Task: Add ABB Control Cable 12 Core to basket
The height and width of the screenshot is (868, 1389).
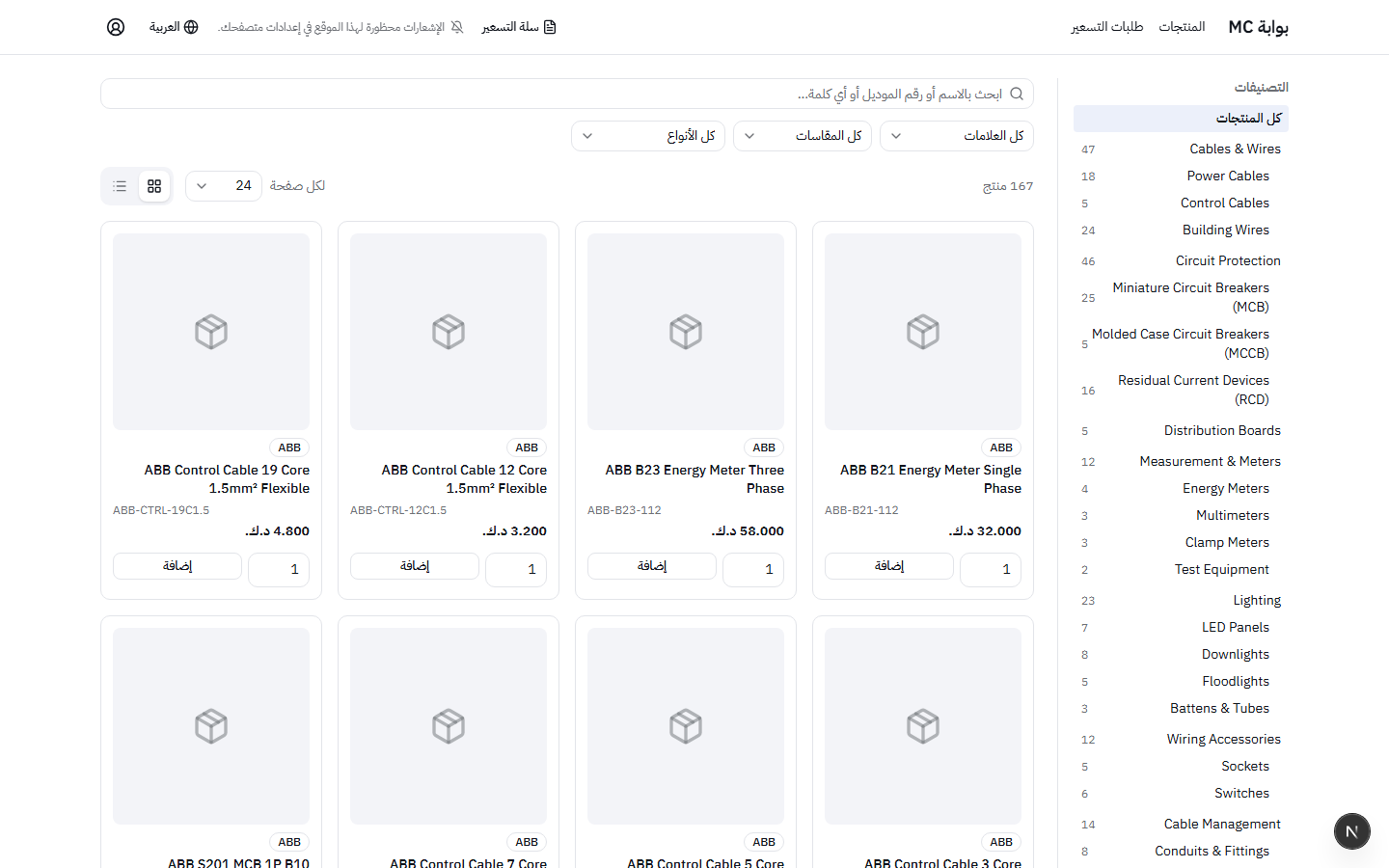Action: 415,566
